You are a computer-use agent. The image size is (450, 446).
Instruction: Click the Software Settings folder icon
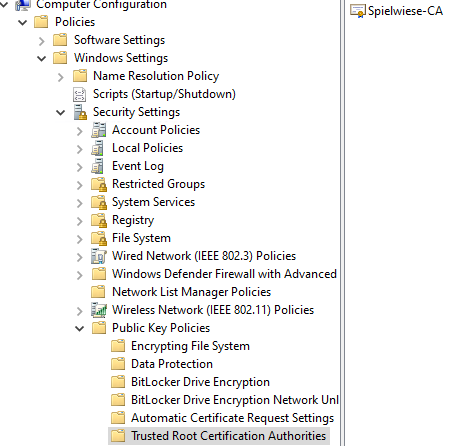60,40
